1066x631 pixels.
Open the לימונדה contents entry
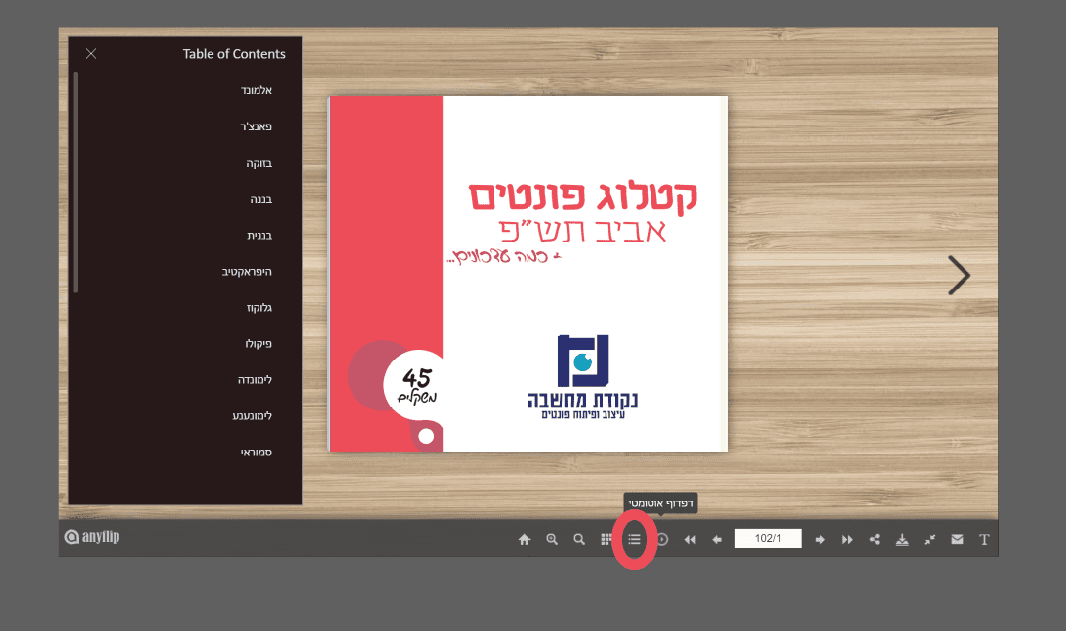point(255,380)
